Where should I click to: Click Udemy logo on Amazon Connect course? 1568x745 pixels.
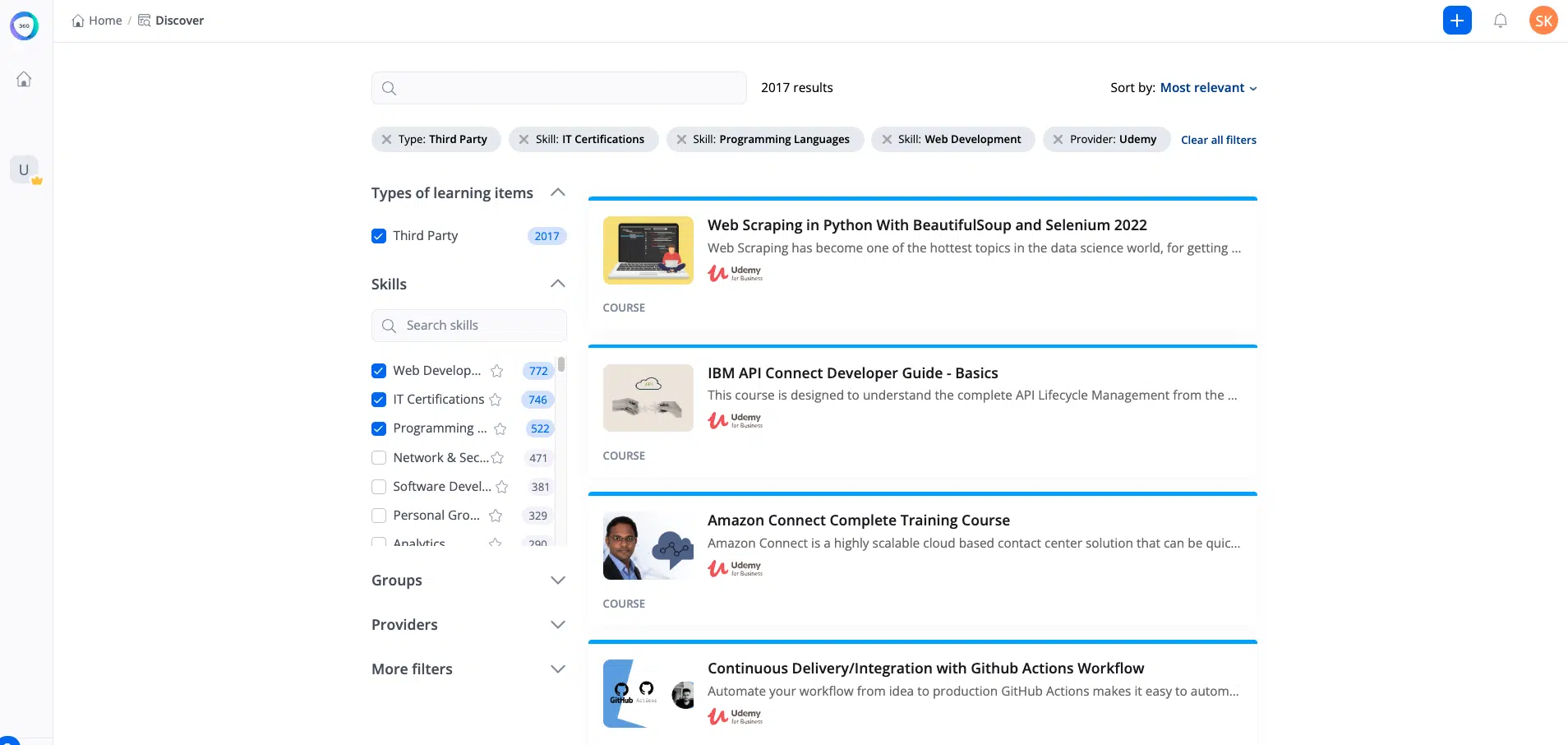click(736, 568)
